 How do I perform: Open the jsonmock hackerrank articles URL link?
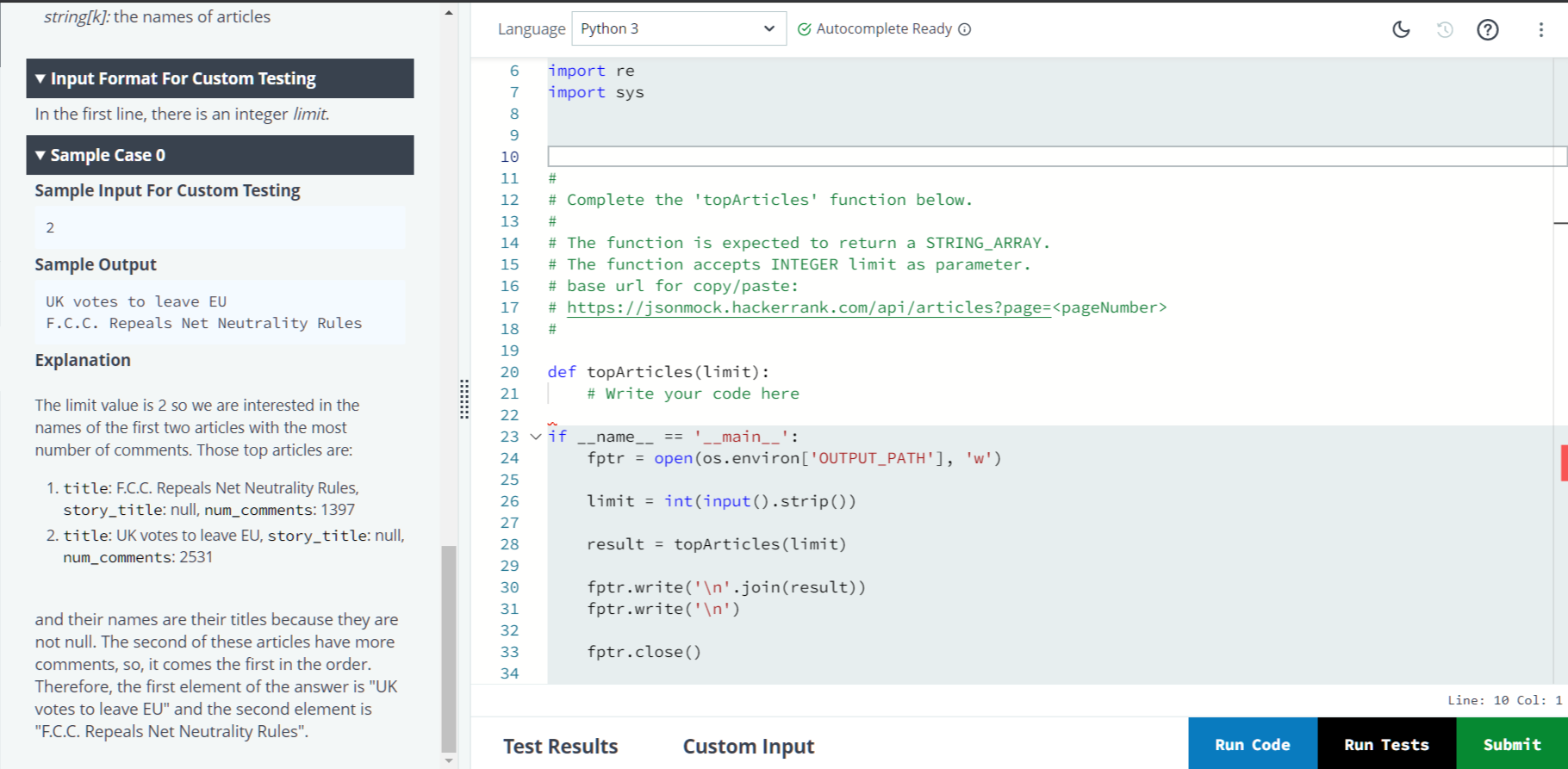click(809, 307)
